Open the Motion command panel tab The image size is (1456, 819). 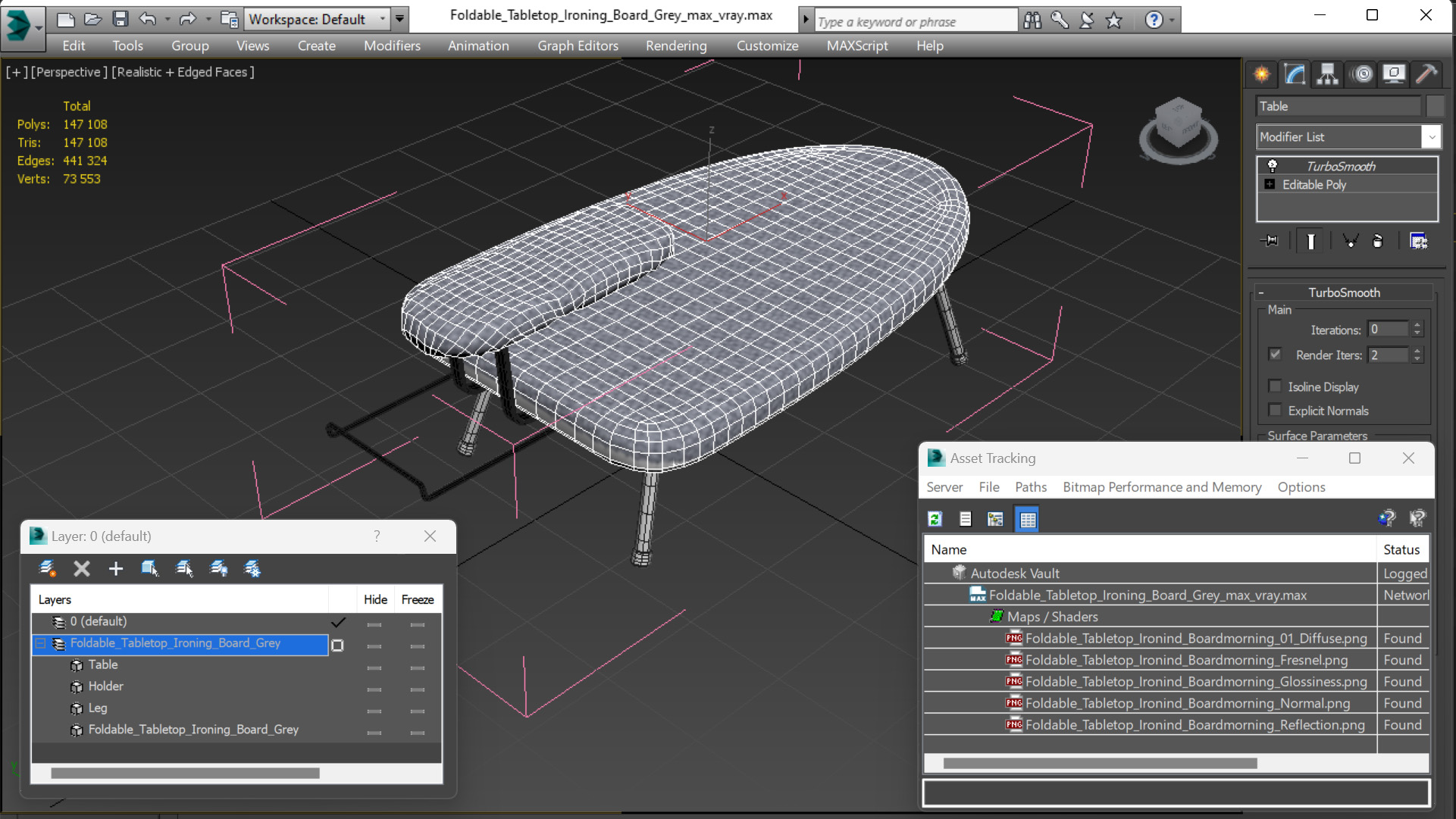coord(1362,73)
